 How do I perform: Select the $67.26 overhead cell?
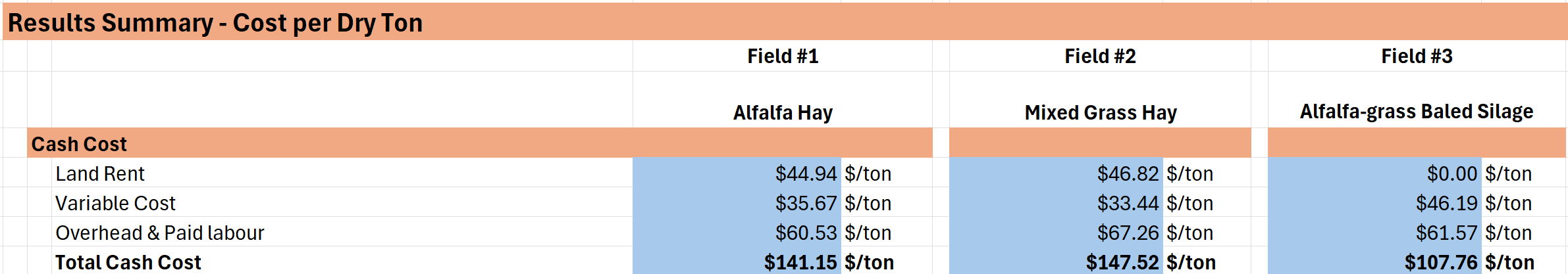click(x=1127, y=233)
